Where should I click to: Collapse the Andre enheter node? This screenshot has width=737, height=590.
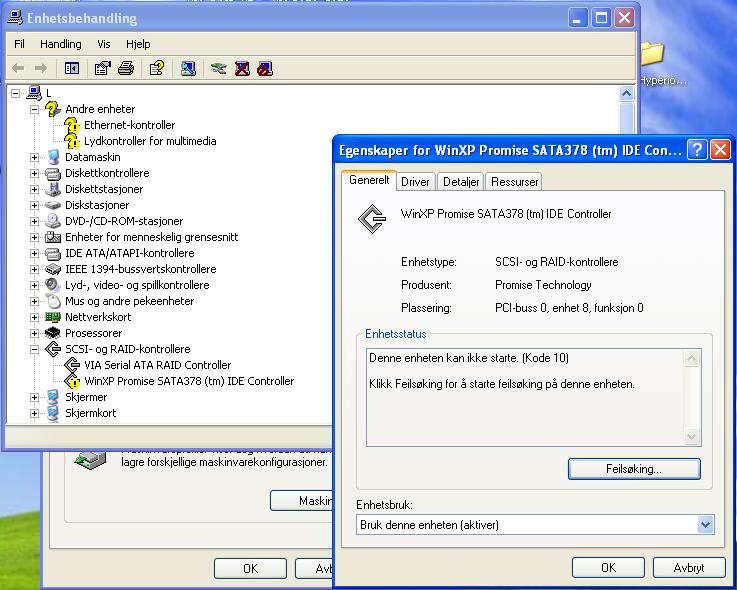pos(34,109)
